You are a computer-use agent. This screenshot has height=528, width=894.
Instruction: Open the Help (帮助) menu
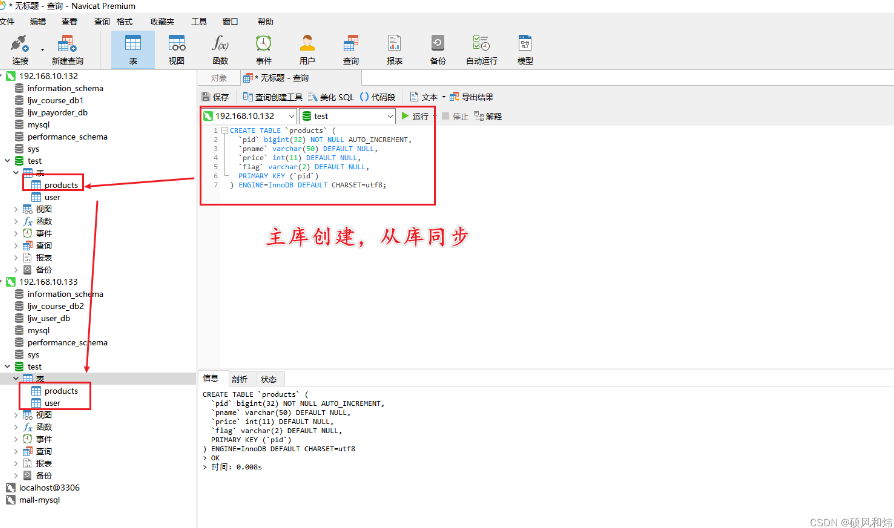click(265, 22)
